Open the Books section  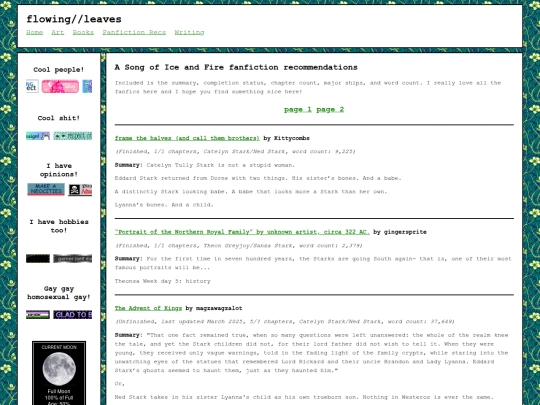tap(83, 32)
